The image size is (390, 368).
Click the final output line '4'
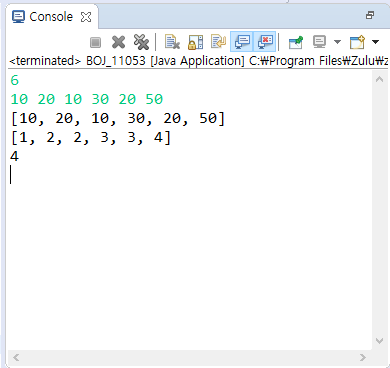tap(15, 156)
